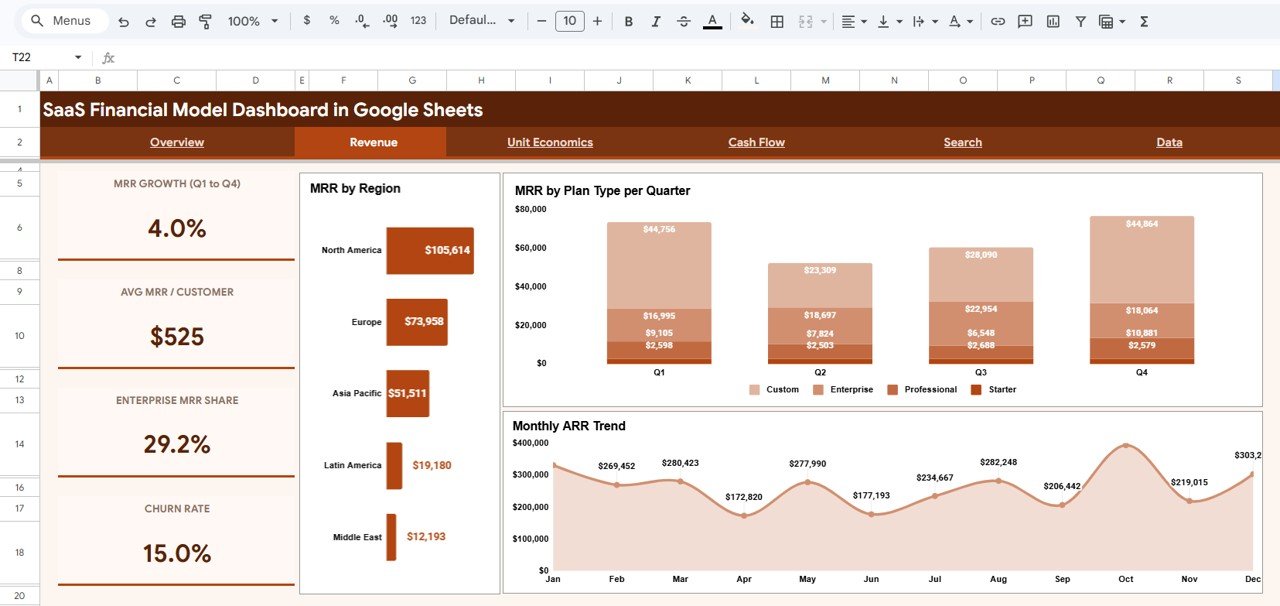Create a filter
1280x606 pixels.
[1080, 20]
